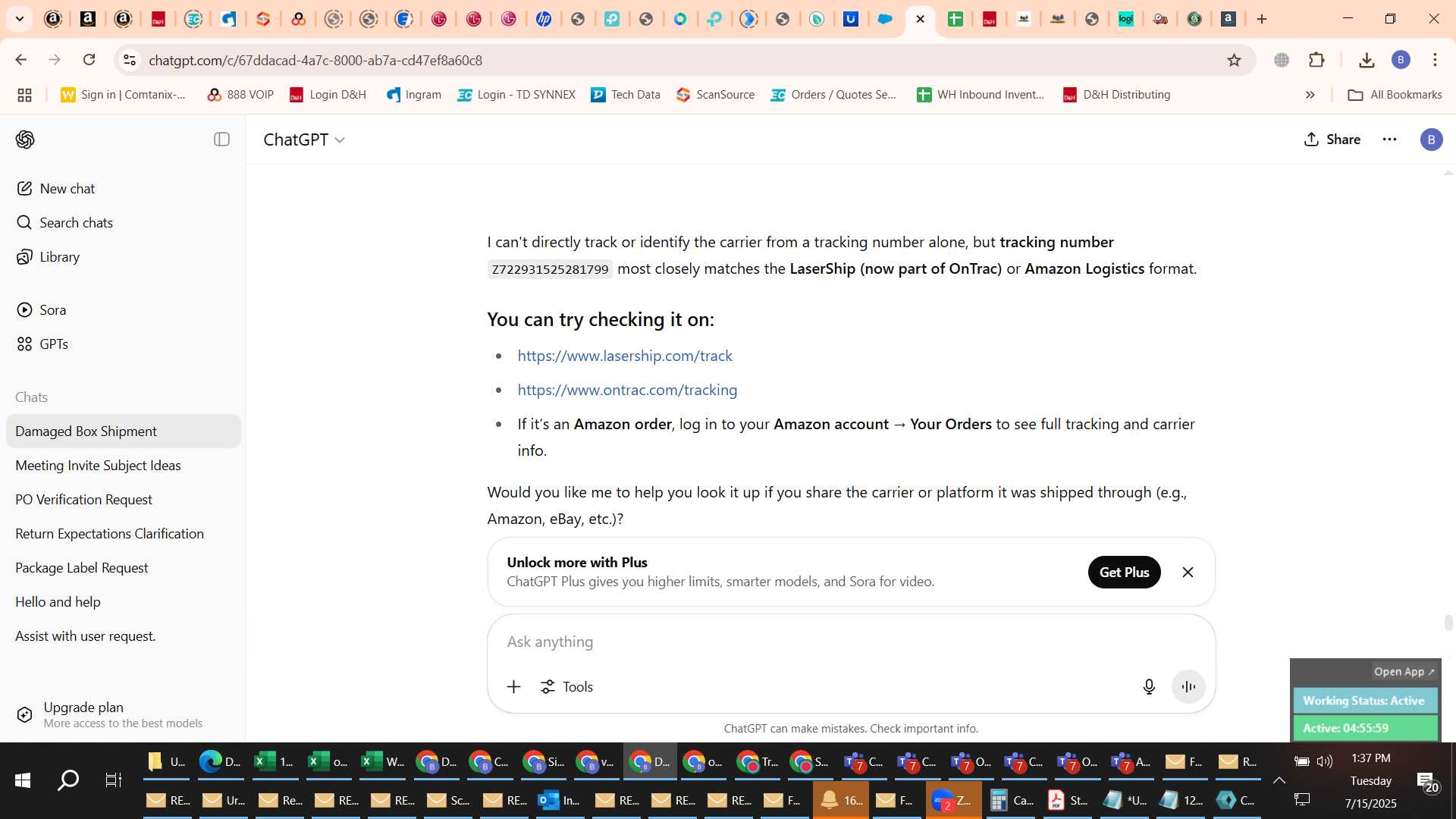Open the Ingram bookmark
This screenshot has height=819, width=1456.
413,95
